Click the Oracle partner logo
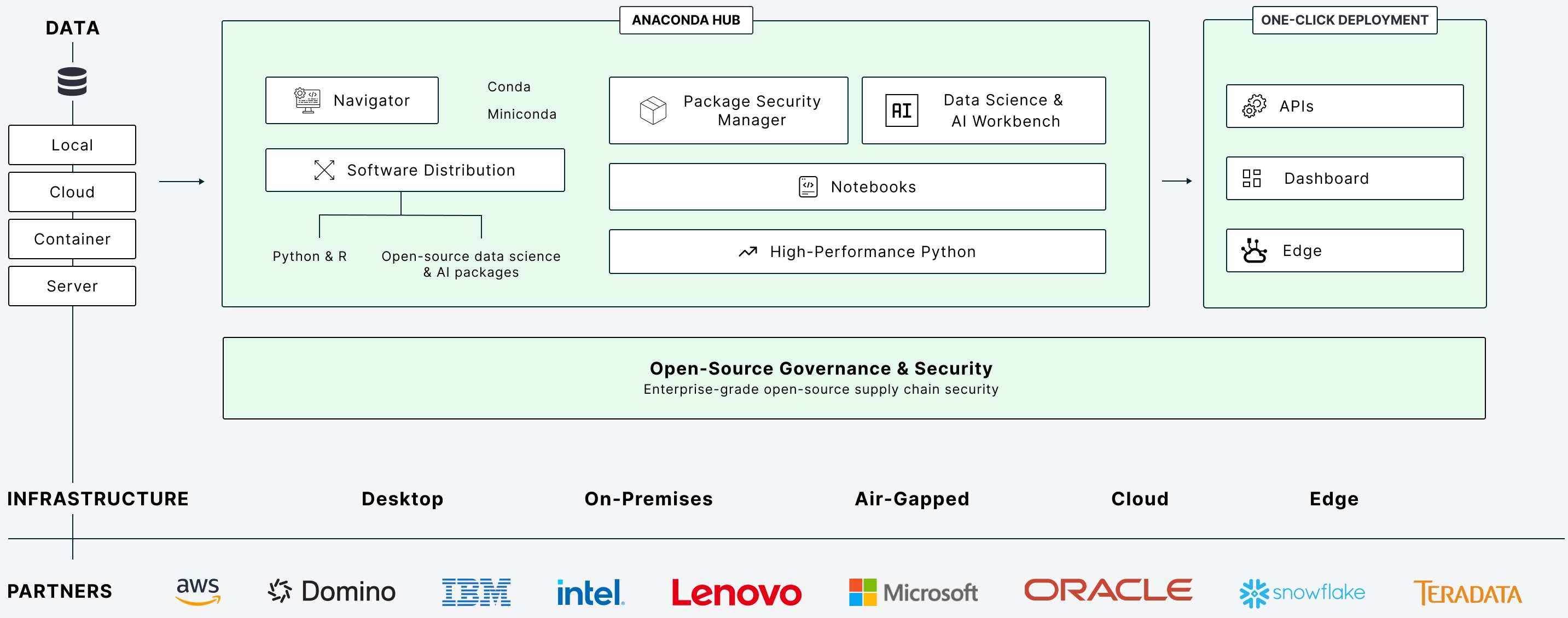1568x618 pixels. pos(1108,589)
